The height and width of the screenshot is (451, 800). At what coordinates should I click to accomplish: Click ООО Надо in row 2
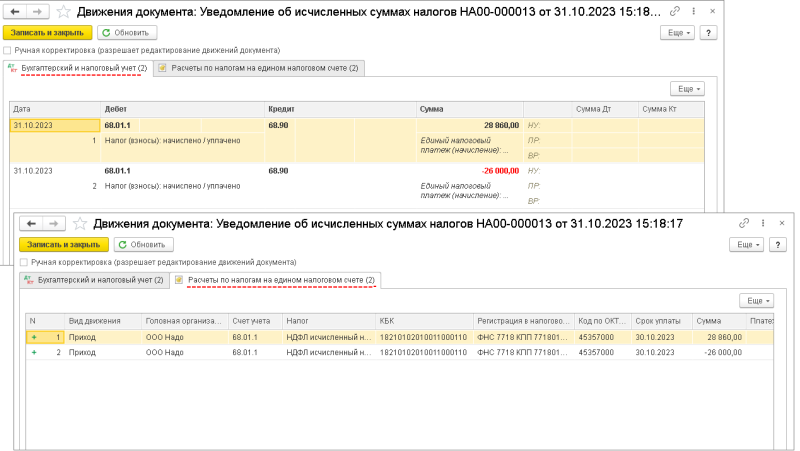point(164,353)
